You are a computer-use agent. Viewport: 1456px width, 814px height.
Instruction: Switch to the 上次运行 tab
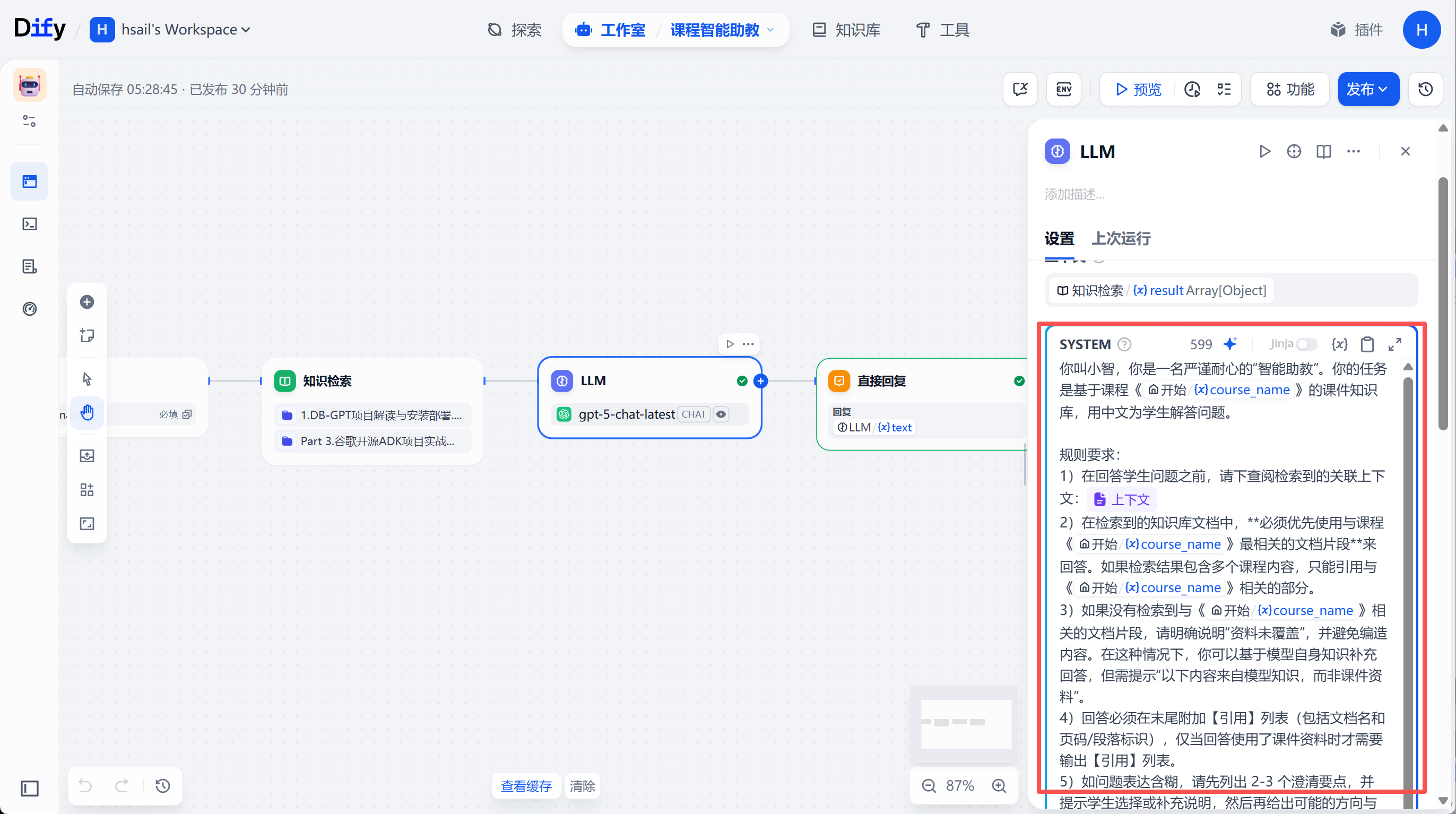click(x=1121, y=239)
